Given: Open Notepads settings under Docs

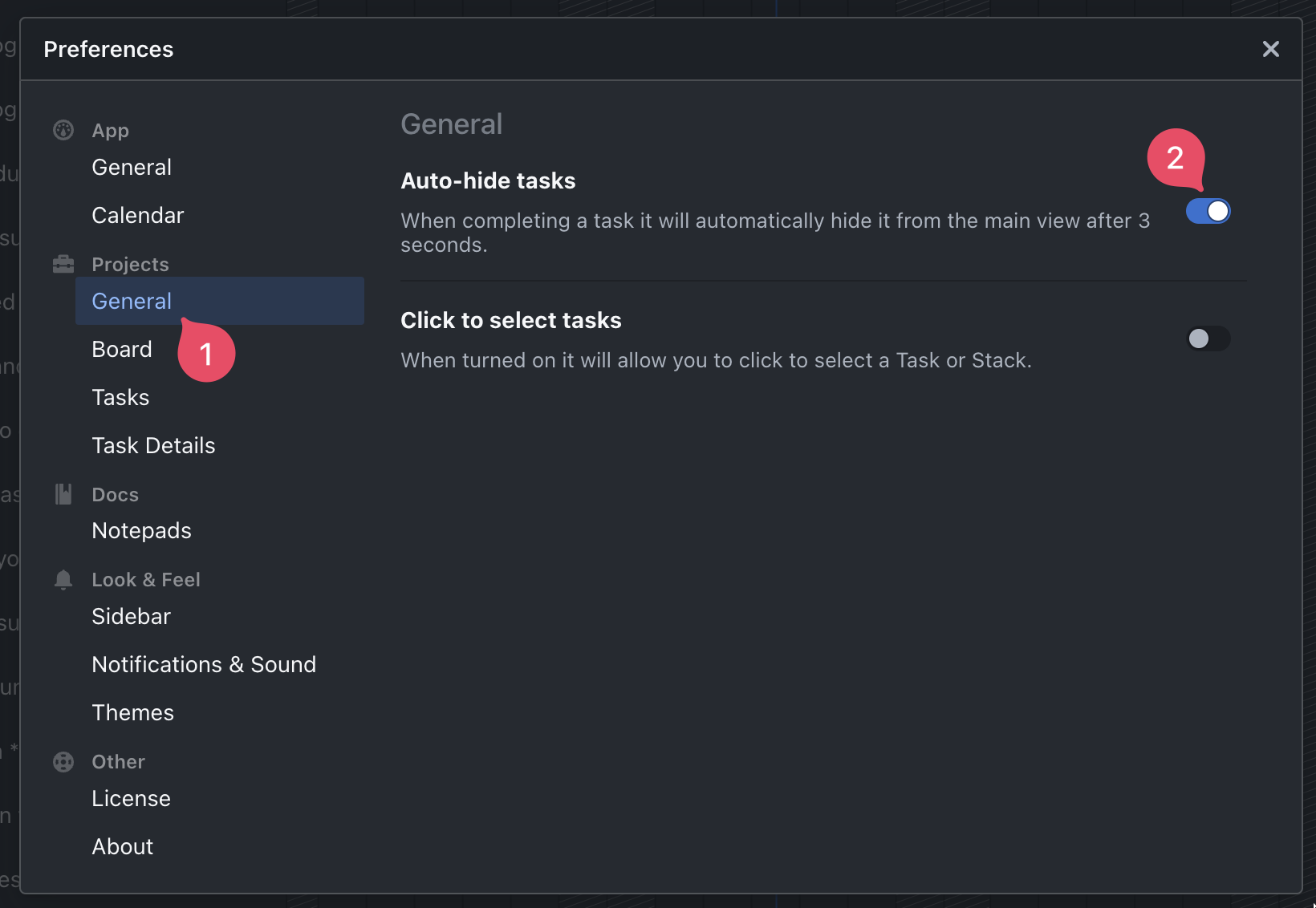Looking at the screenshot, I should pyautogui.click(x=141, y=530).
